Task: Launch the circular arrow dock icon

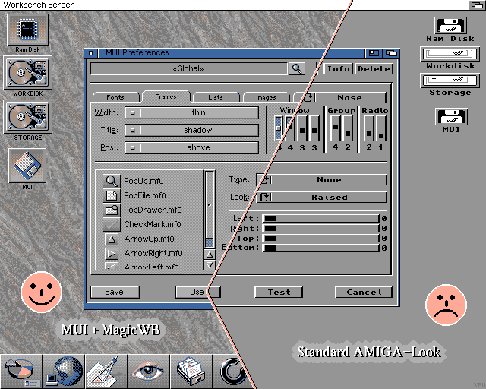Action: (x=233, y=371)
